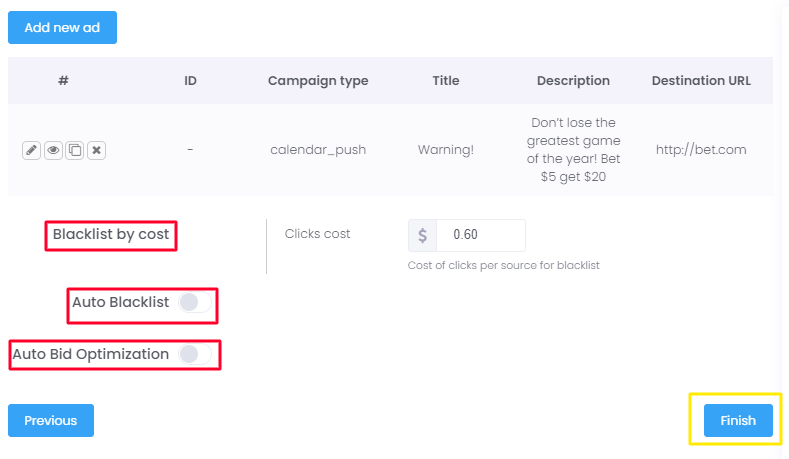Delete the ad with the X icon
The width and height of the screenshot is (789, 459).
coord(96,150)
